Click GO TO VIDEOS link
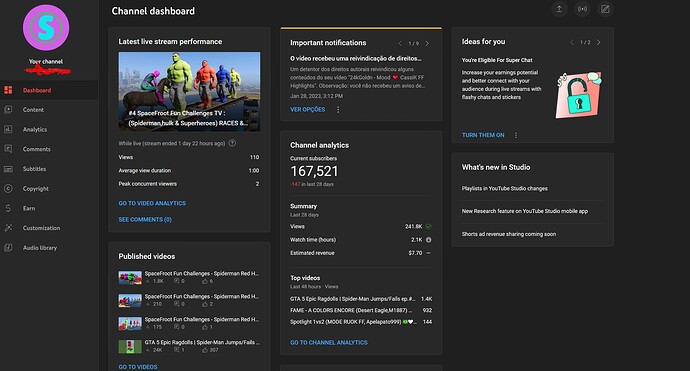This screenshot has width=690, height=371. (138, 367)
